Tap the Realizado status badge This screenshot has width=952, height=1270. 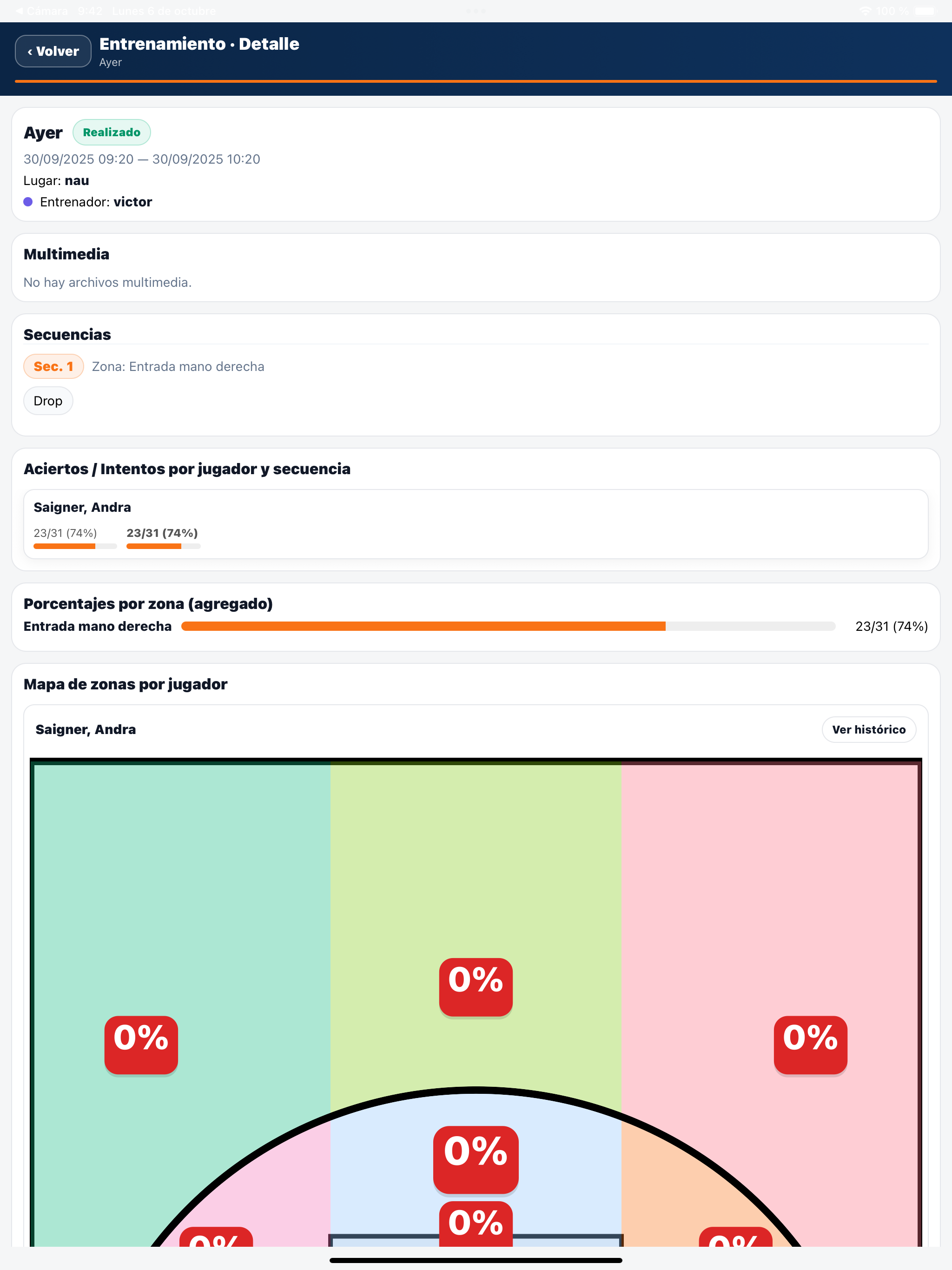[x=112, y=132]
